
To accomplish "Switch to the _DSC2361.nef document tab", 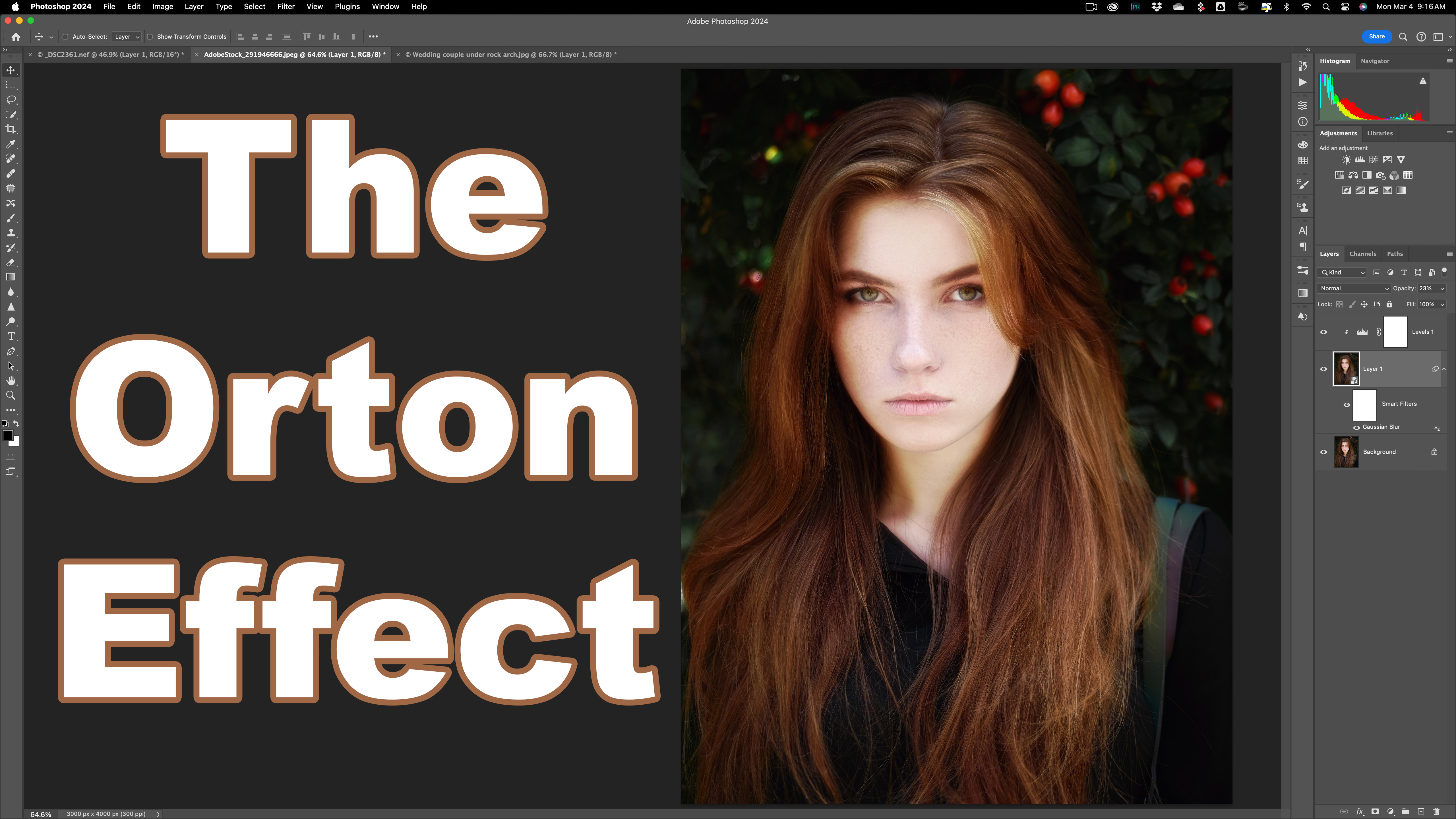I will pyautogui.click(x=111, y=55).
